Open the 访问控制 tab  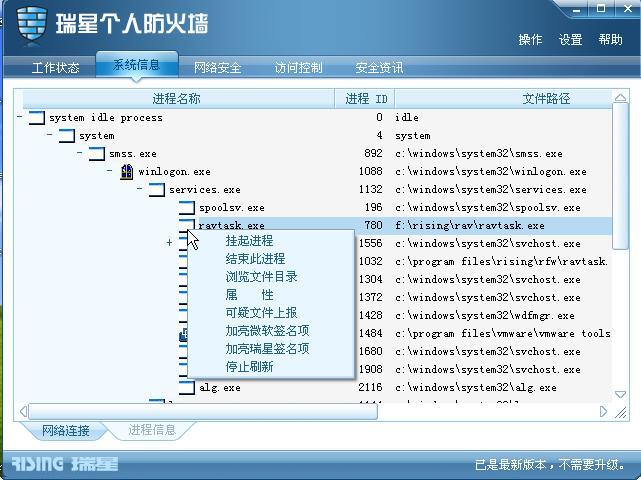click(298, 67)
